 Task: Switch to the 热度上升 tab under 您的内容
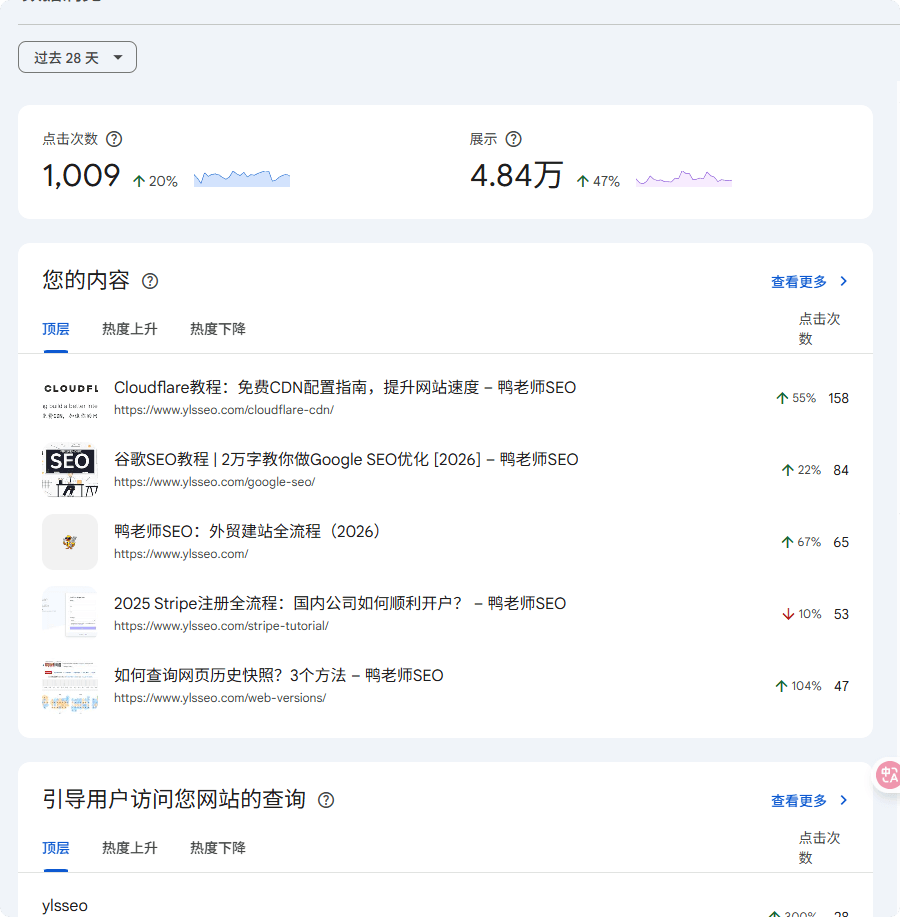130,328
